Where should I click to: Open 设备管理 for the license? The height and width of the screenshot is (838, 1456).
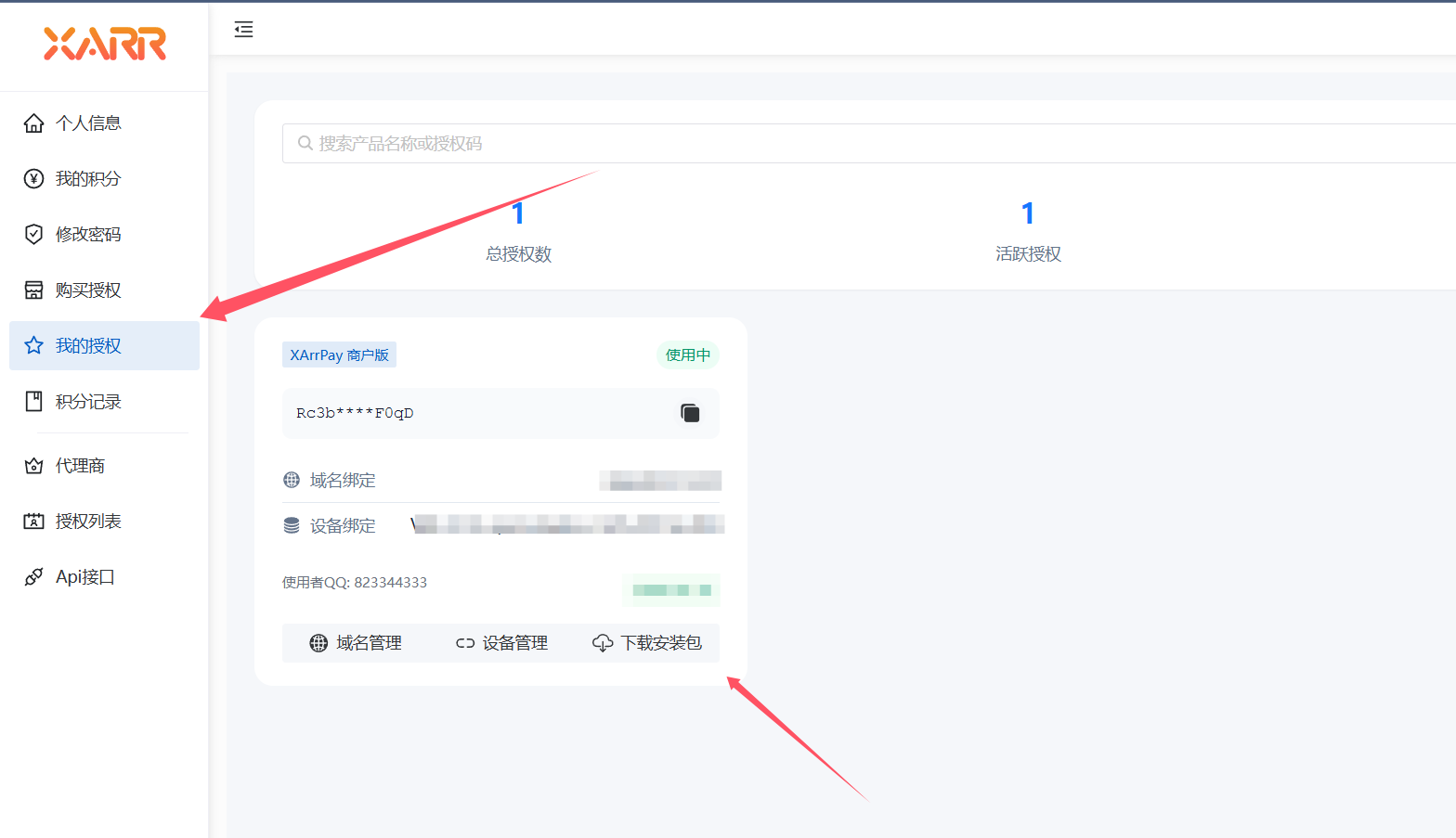(501, 642)
